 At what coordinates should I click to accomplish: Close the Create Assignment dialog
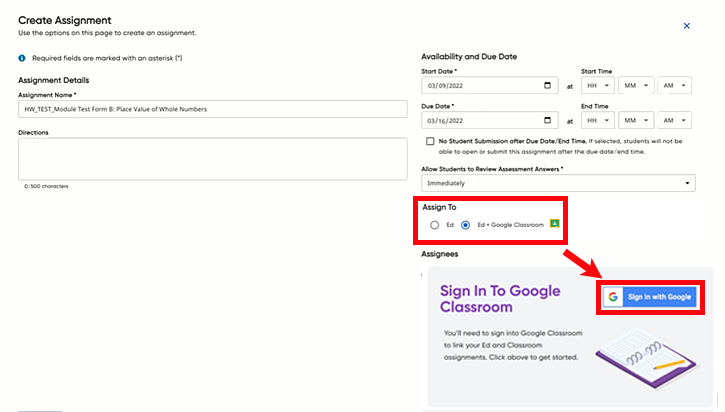coord(687,26)
